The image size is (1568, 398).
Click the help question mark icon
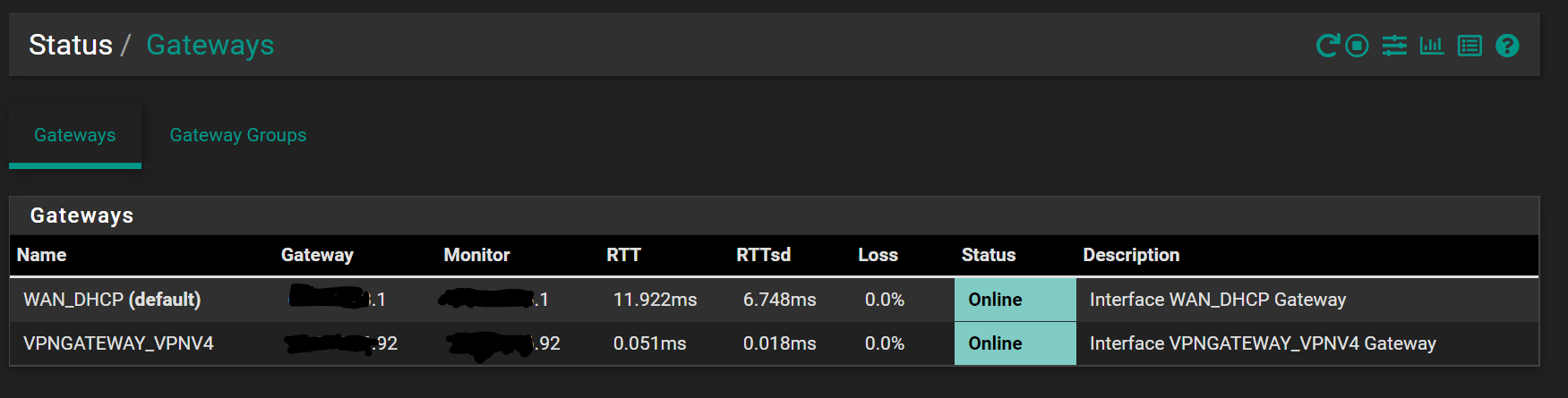(1507, 46)
